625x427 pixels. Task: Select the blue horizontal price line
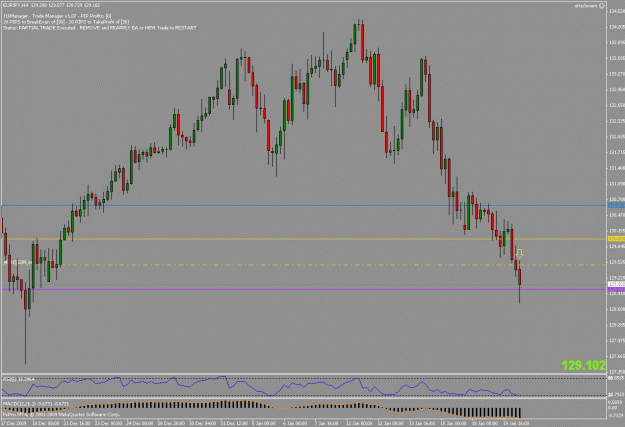point(305,205)
